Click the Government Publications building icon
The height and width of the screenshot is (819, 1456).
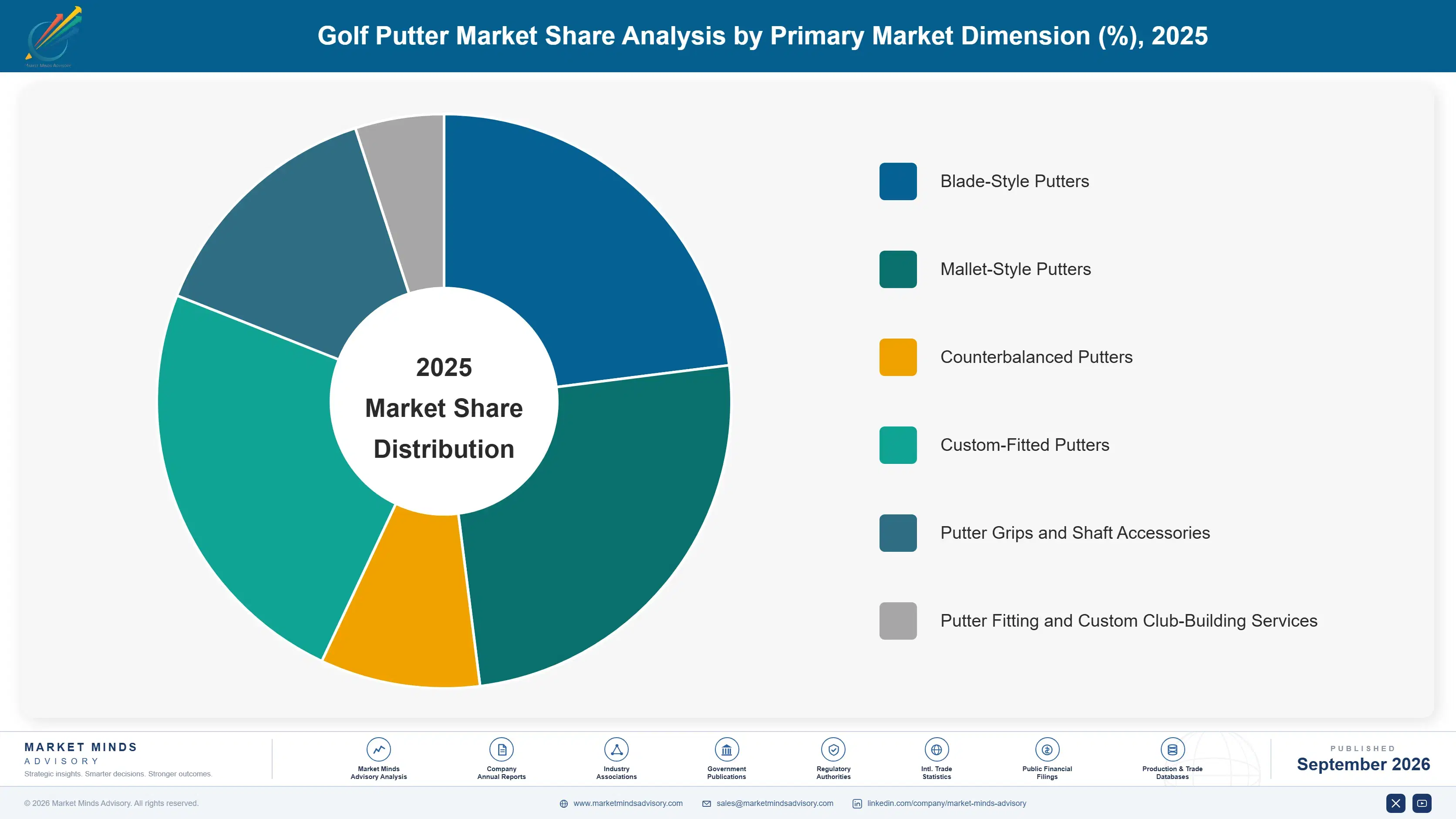(x=726, y=749)
